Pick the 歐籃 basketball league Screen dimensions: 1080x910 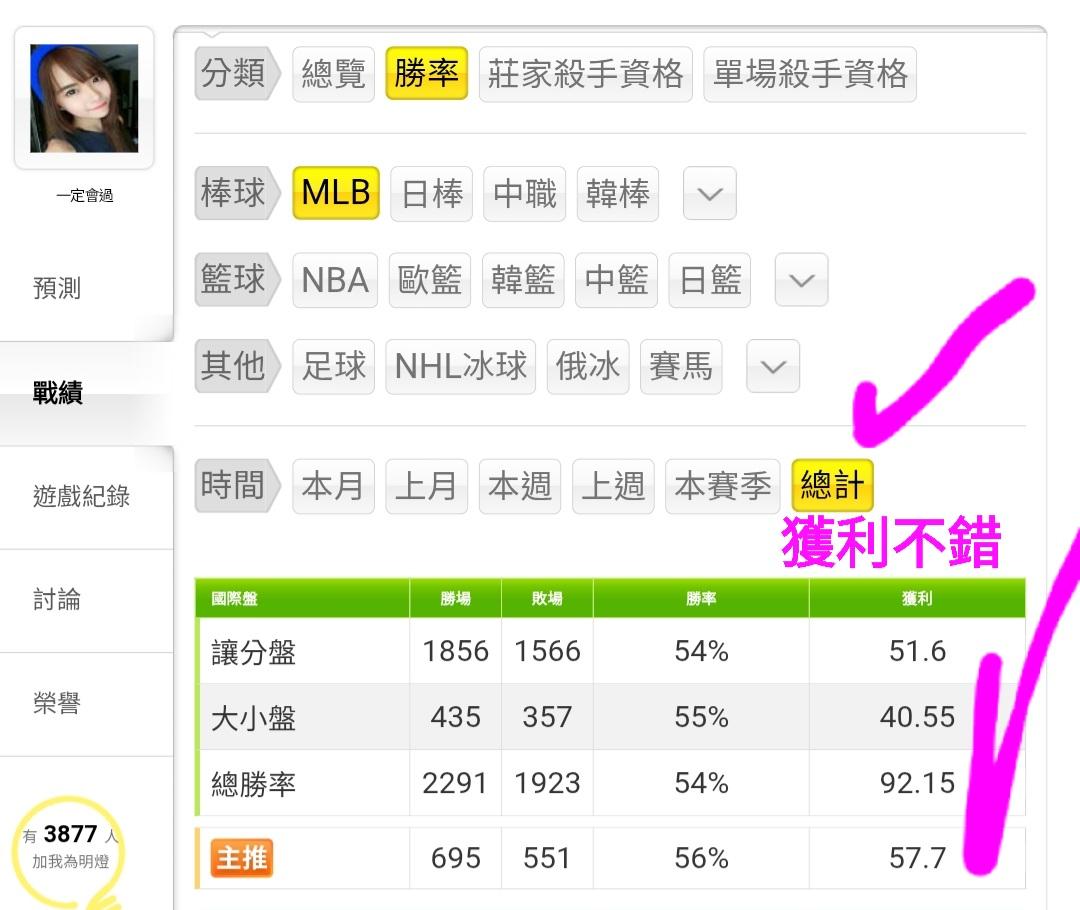(430, 280)
